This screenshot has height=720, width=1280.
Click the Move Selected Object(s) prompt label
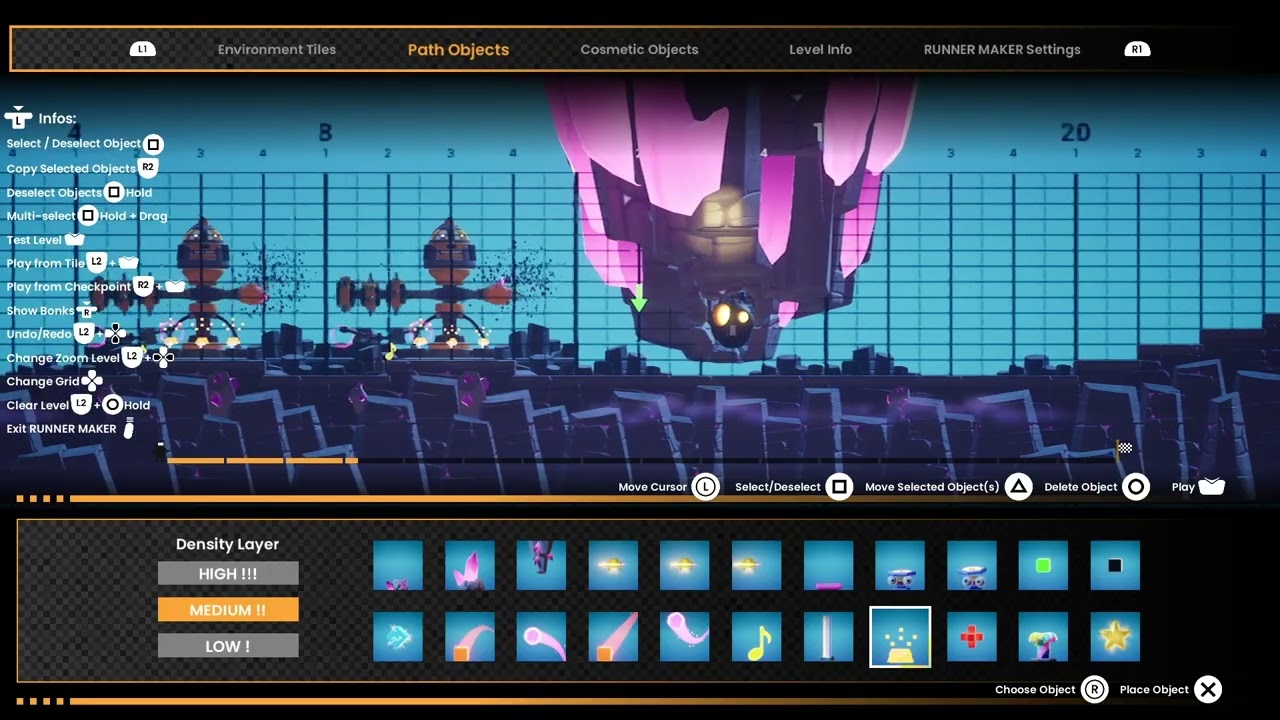point(932,487)
